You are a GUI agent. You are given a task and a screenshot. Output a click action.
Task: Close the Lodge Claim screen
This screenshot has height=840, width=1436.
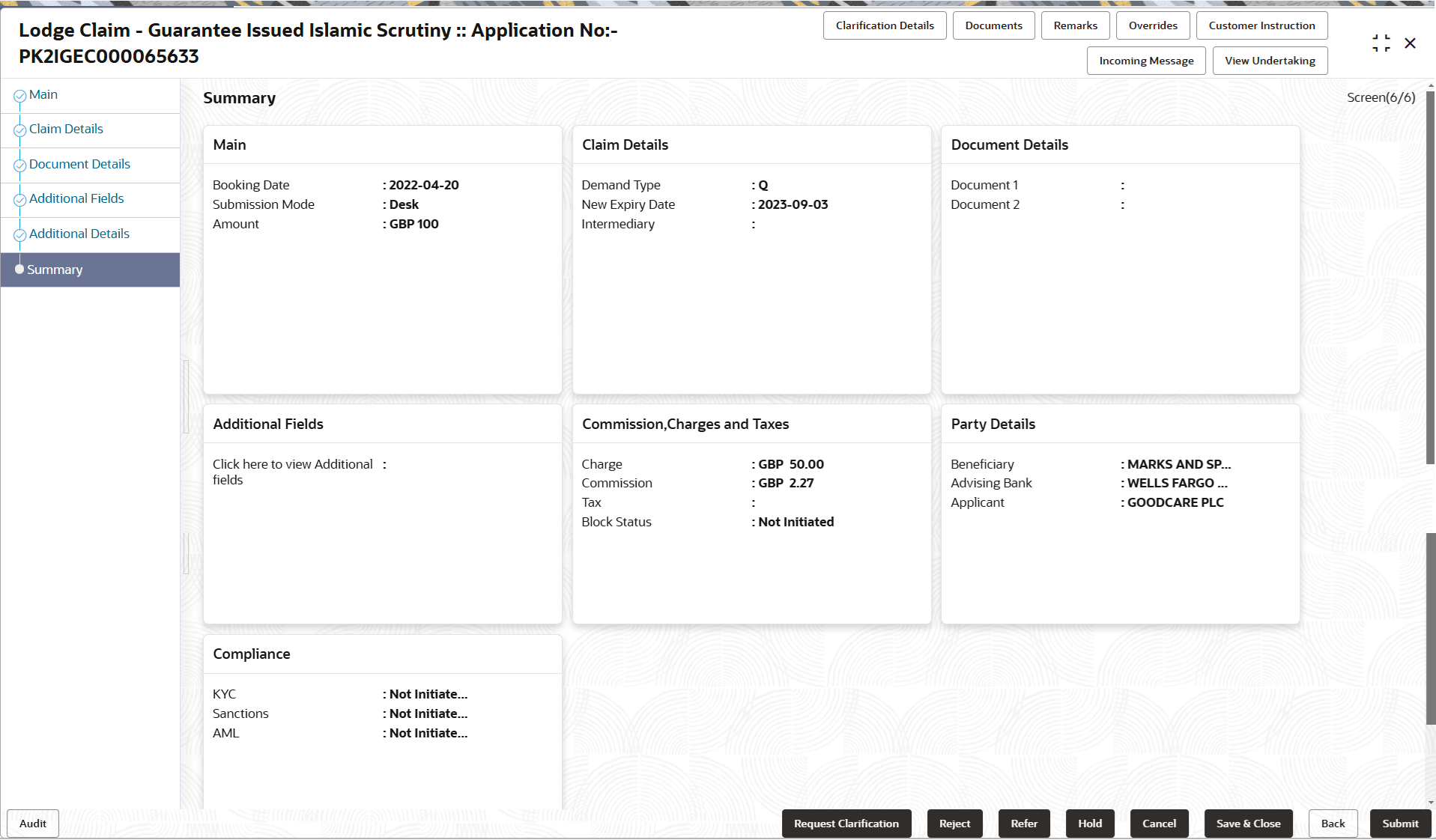[x=1410, y=43]
